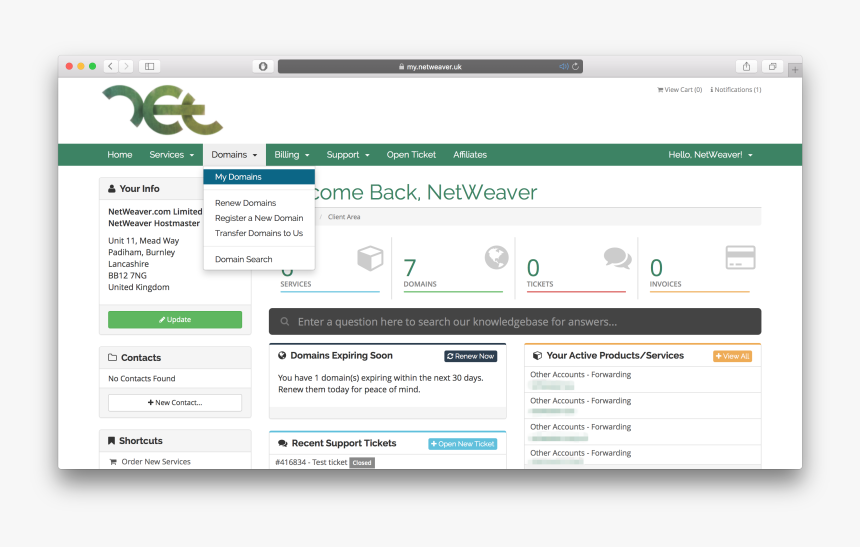Open the Safari share icon
This screenshot has width=860, height=547.
coord(746,66)
